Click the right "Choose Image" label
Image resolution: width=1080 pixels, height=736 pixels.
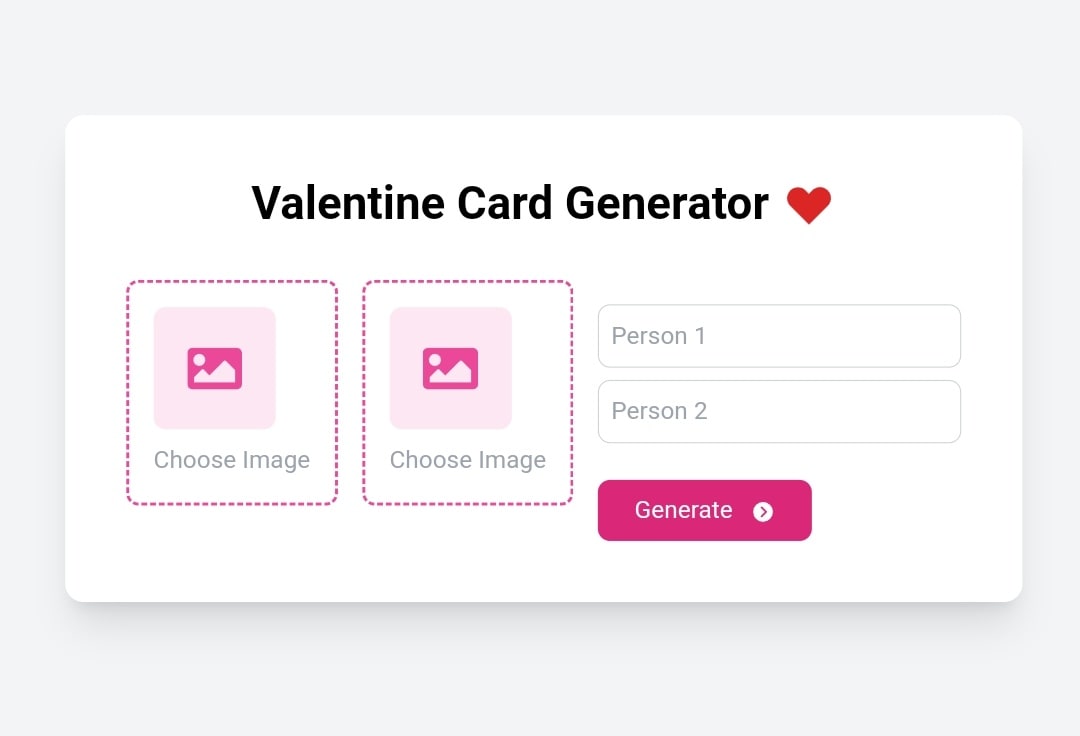click(468, 460)
